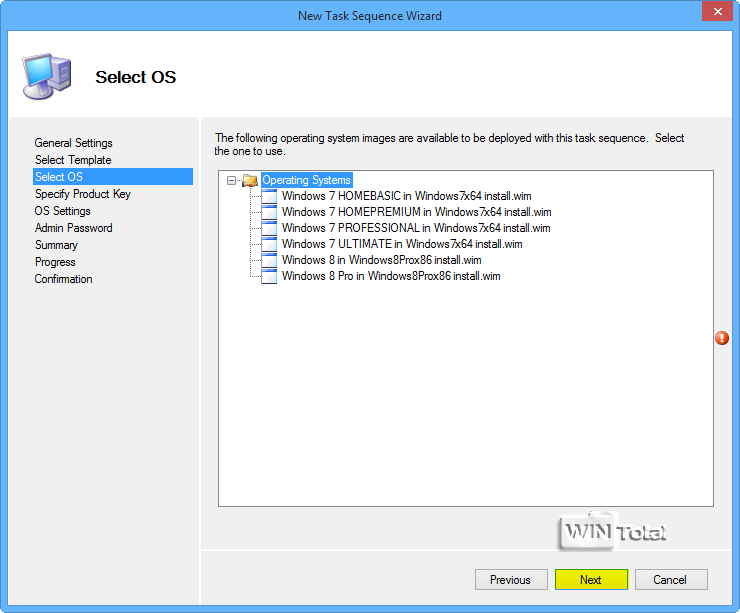
Task: Click the Windows 8 image icon
Action: 269,260
